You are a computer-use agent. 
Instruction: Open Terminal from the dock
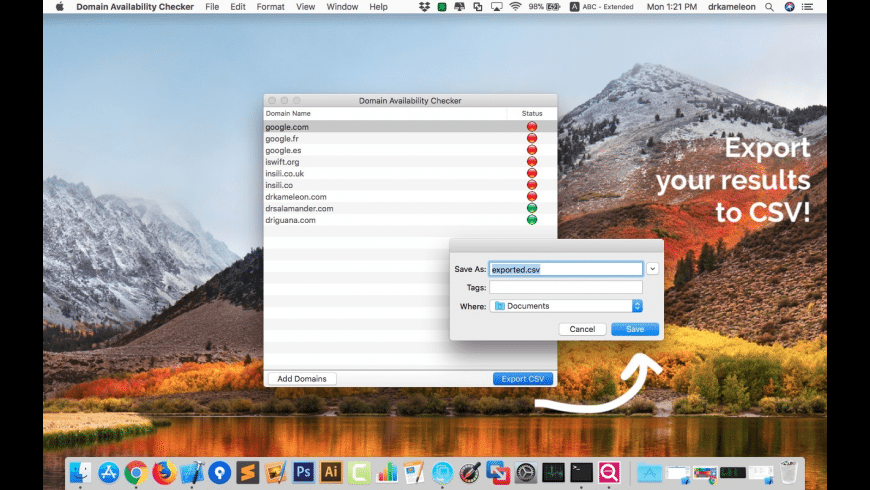tap(581, 473)
